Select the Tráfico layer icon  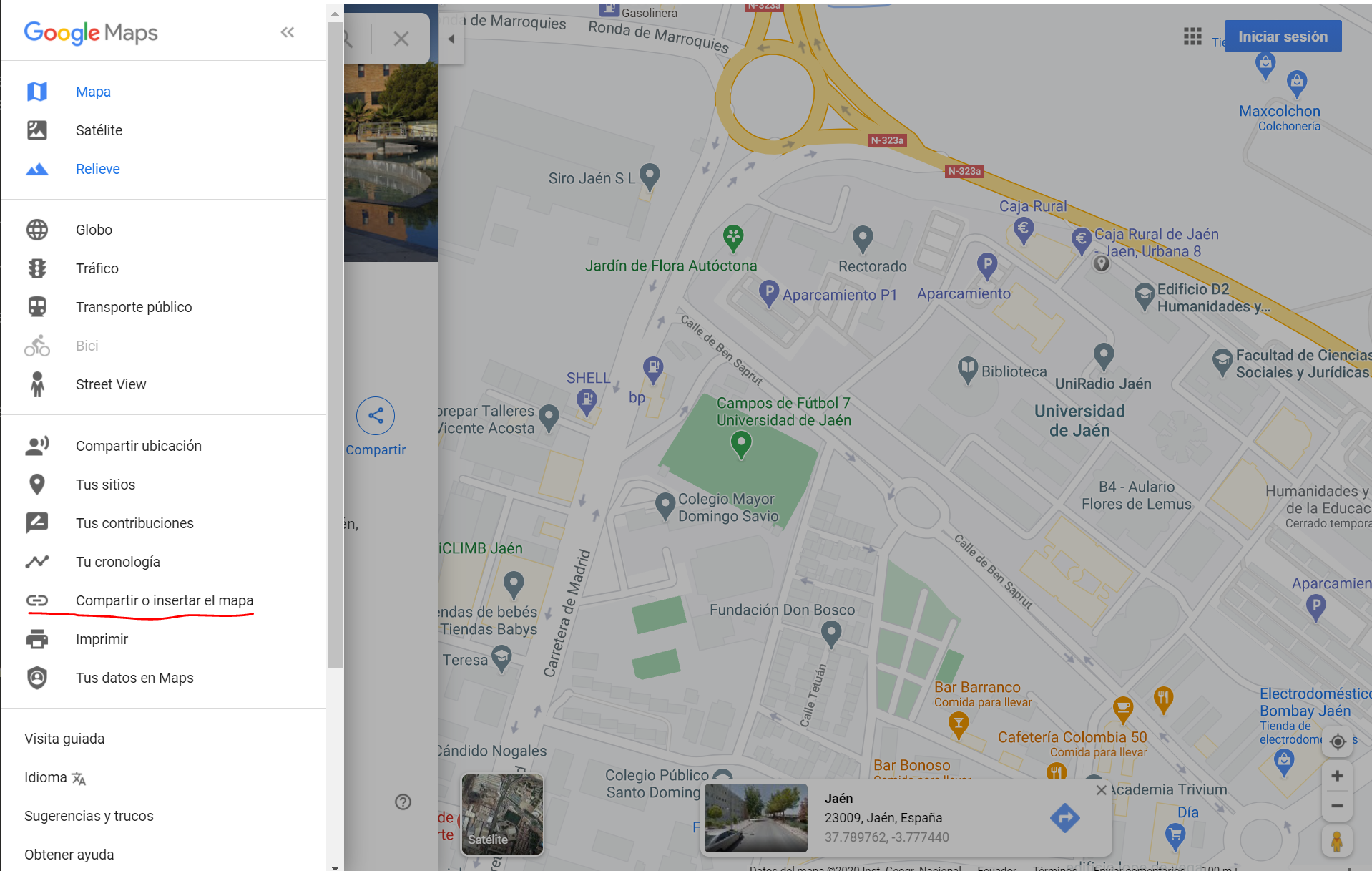(37, 268)
